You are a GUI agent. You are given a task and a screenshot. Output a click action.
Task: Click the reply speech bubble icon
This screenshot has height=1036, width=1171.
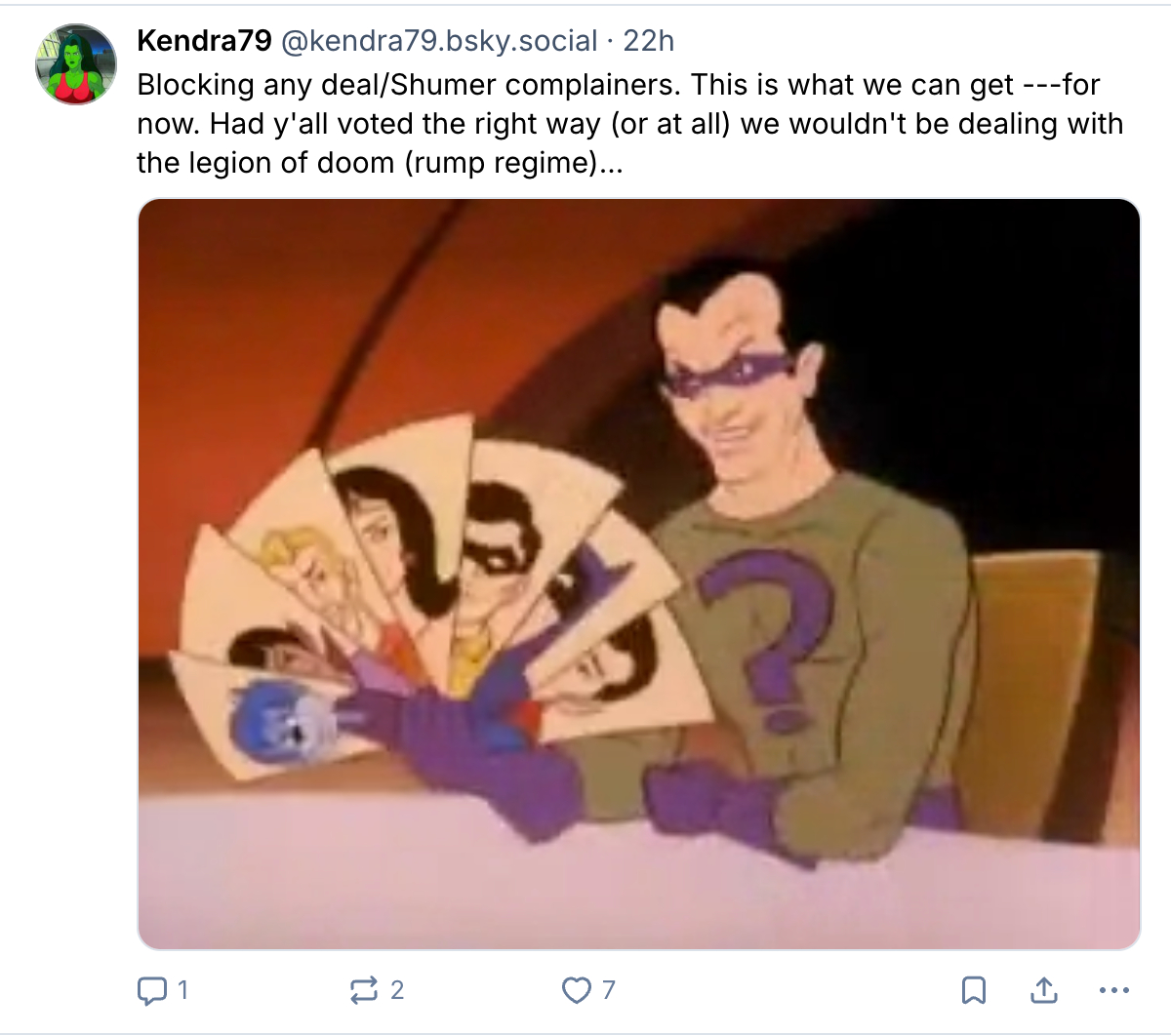tap(151, 991)
